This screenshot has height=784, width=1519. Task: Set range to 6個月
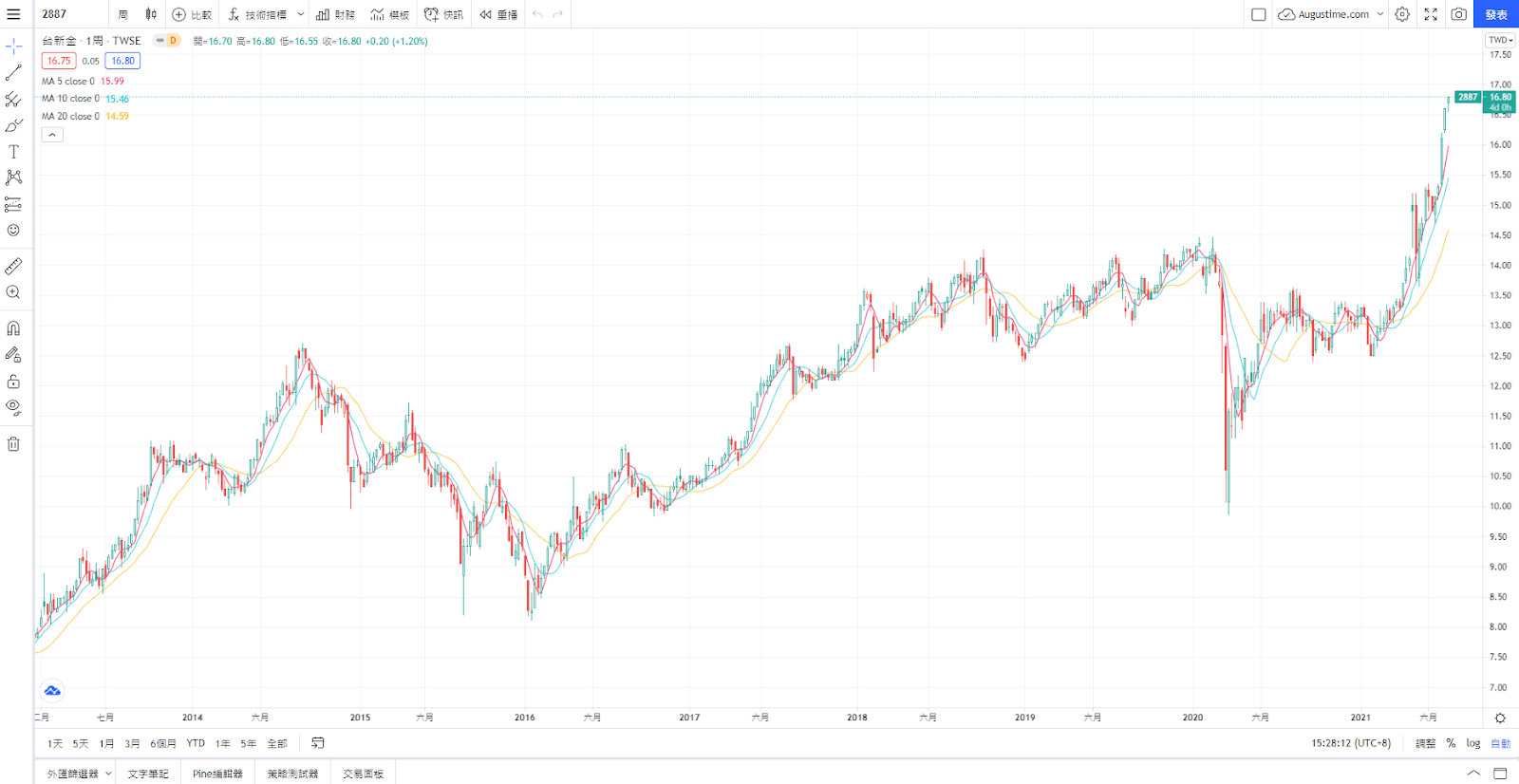163,743
